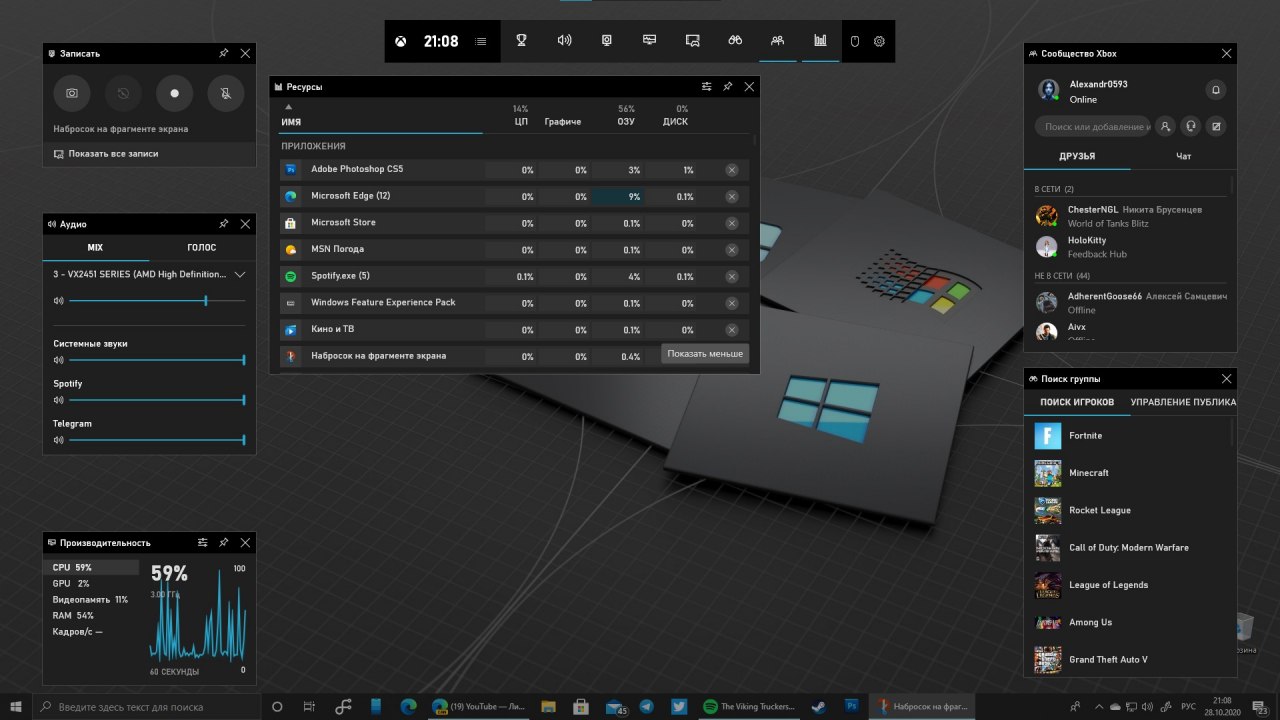Open the Gallery widget icon

692,41
